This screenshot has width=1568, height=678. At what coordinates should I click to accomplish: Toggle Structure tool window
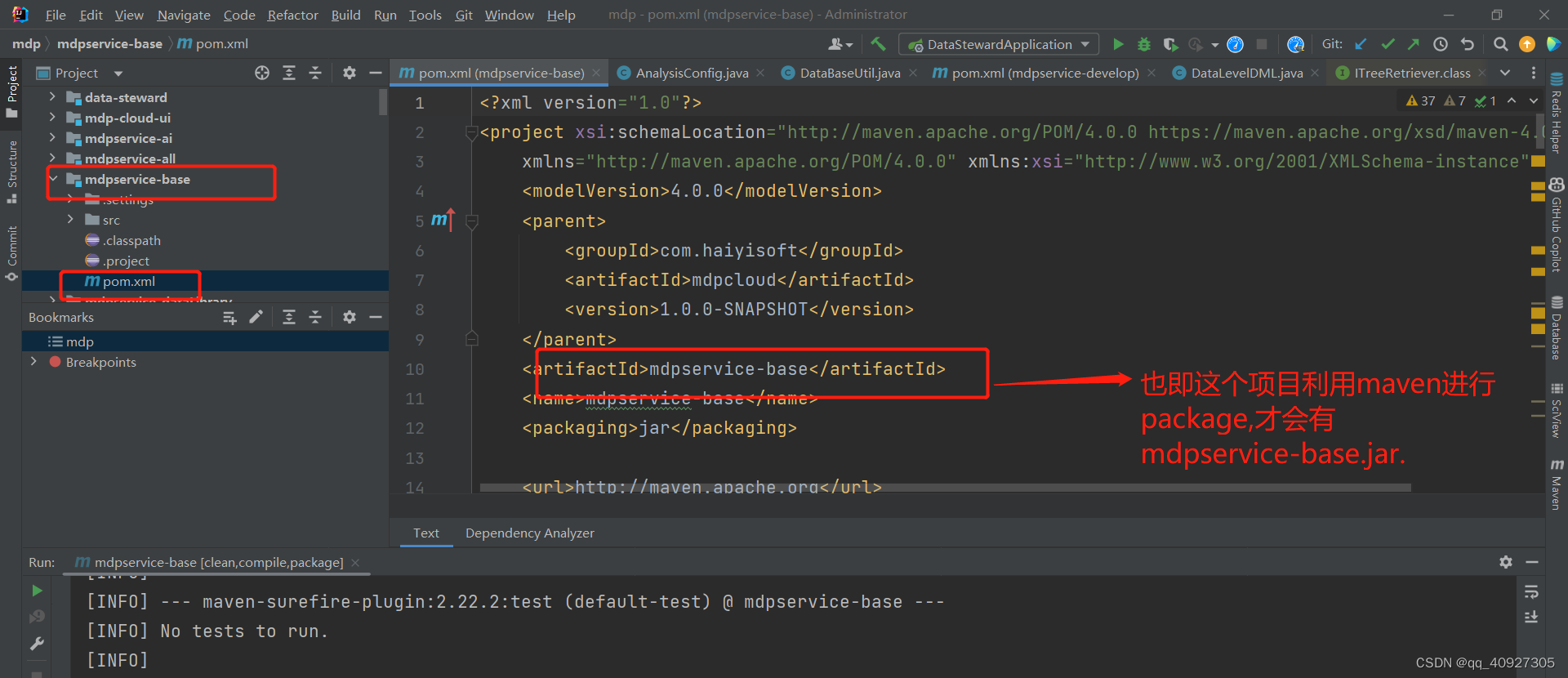coord(12,172)
